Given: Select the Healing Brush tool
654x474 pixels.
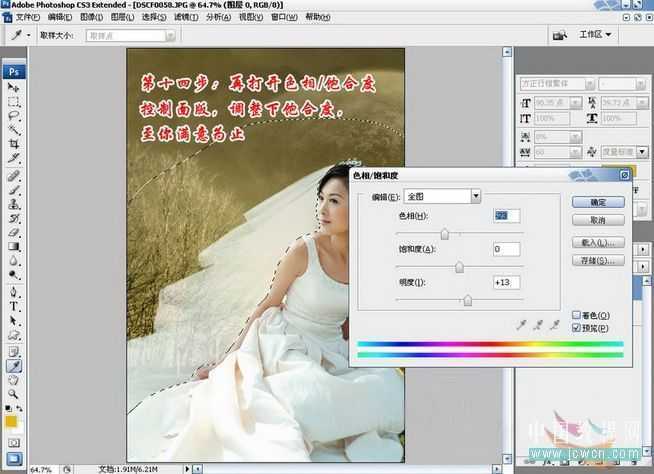Looking at the screenshot, I should pos(13,176).
